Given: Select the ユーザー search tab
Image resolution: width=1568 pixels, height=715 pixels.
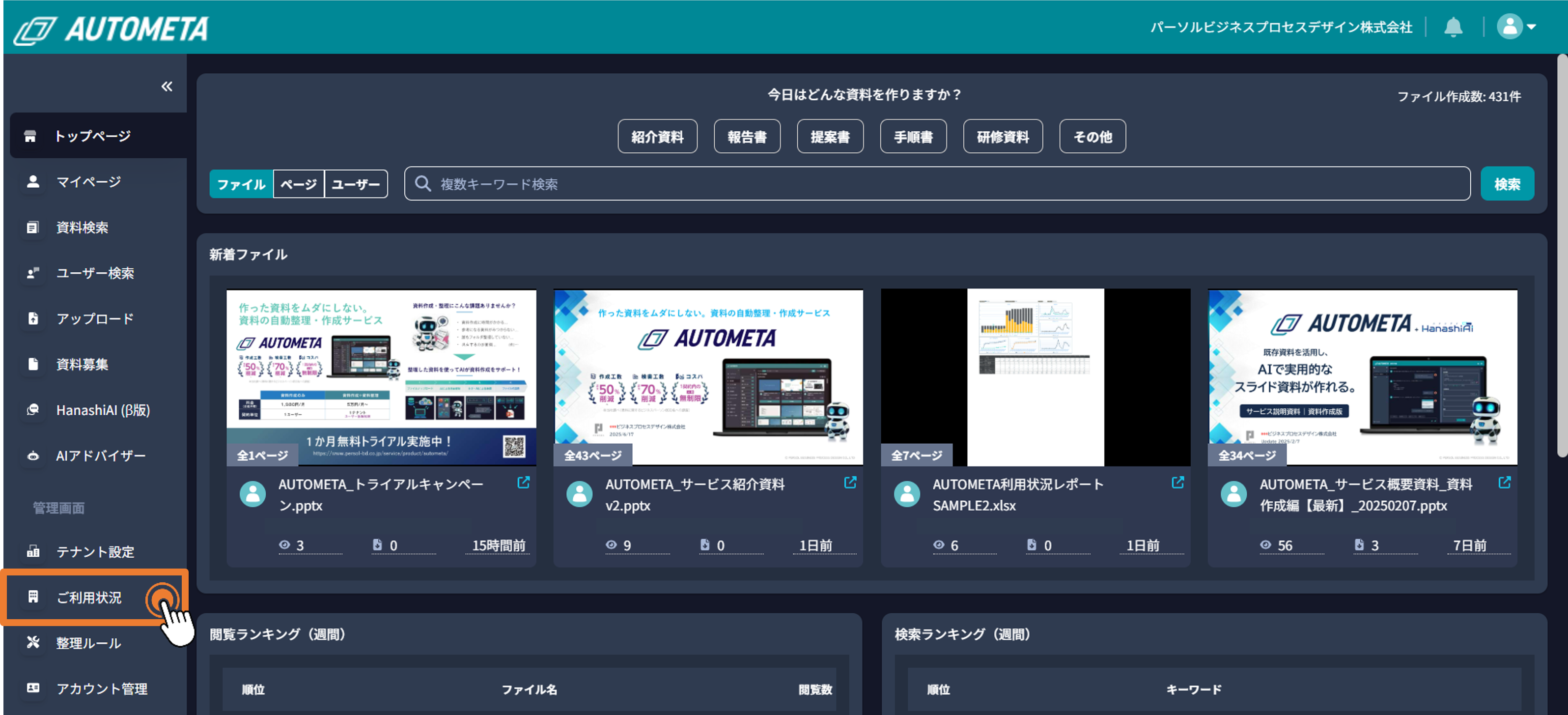Looking at the screenshot, I should point(356,184).
